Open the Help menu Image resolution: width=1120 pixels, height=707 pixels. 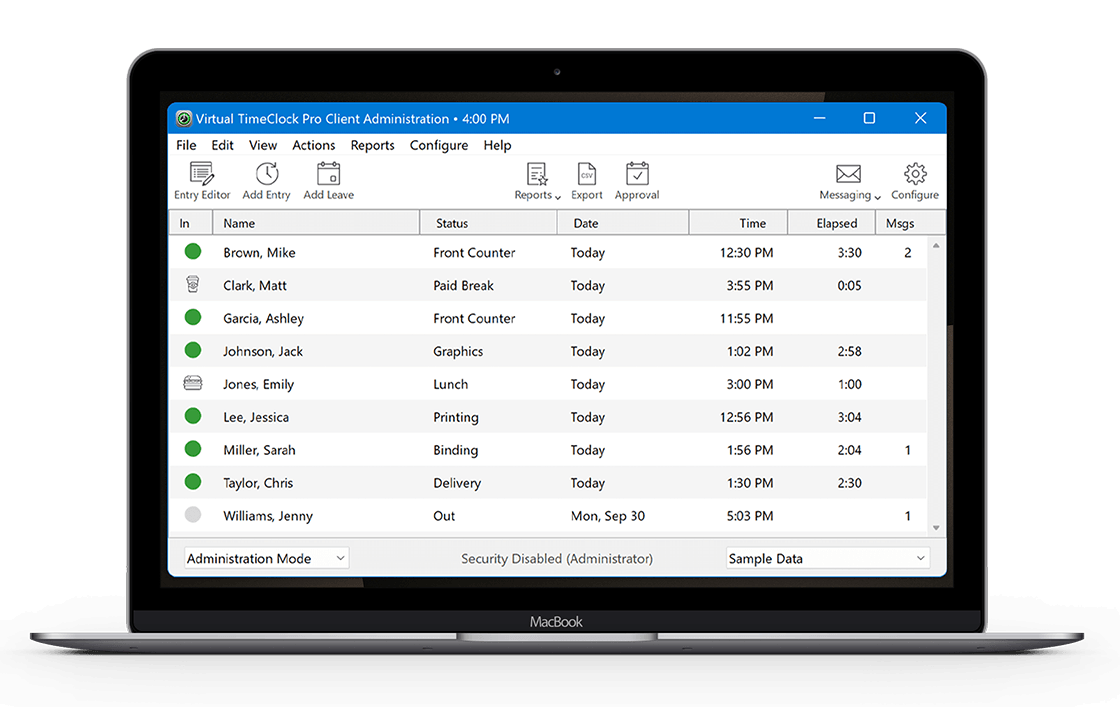click(497, 145)
